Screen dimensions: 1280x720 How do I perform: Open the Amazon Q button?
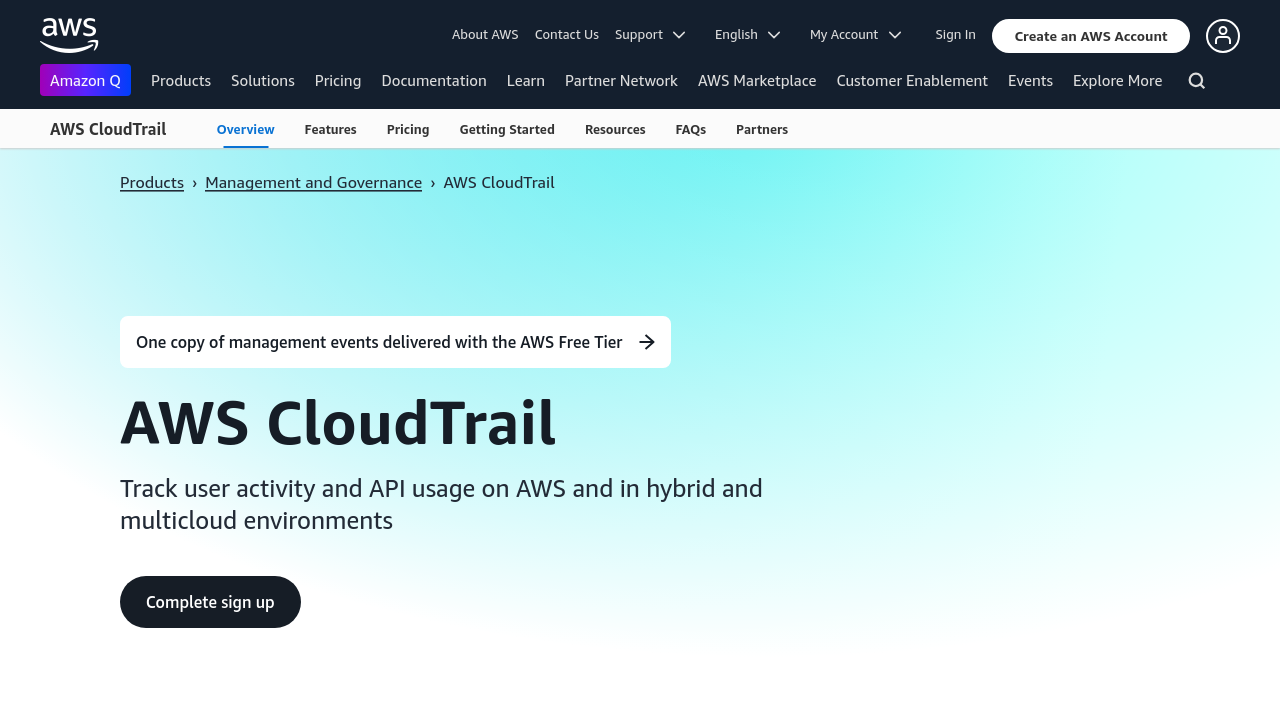(85, 80)
